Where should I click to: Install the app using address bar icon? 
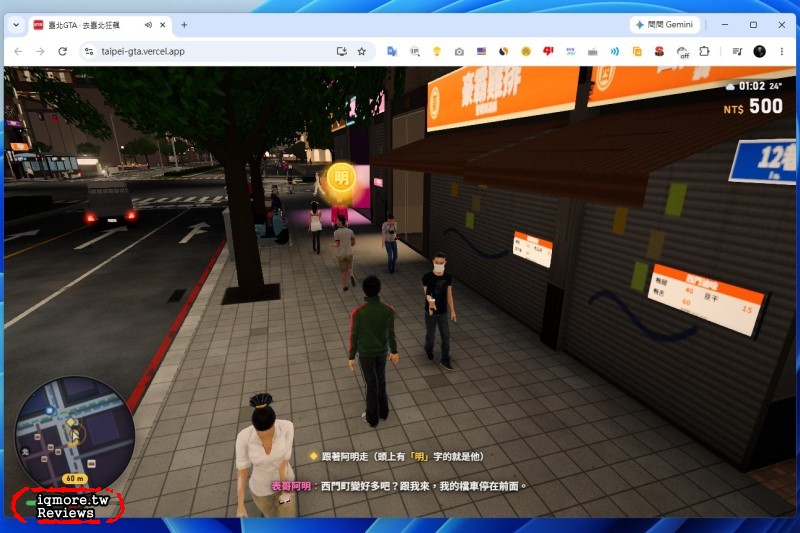point(341,52)
